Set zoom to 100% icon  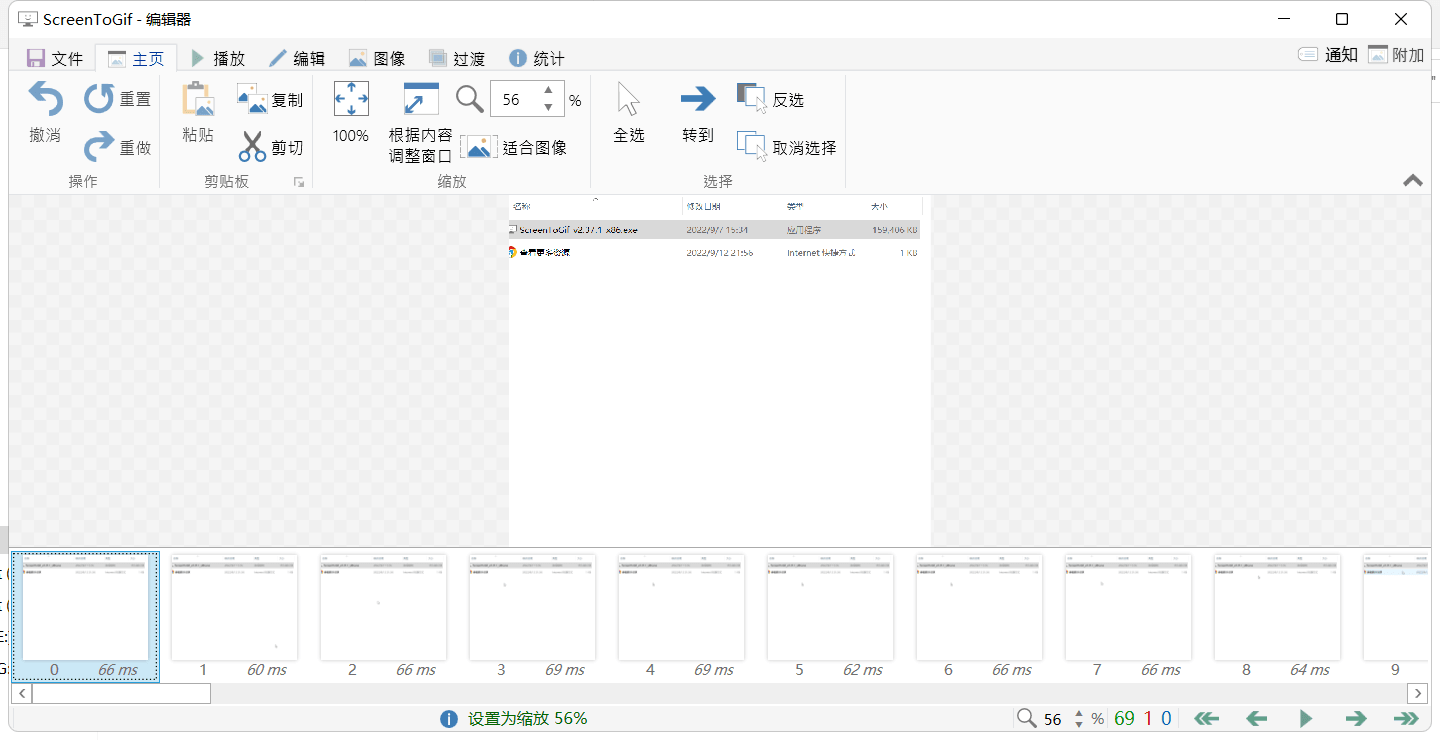pos(351,100)
